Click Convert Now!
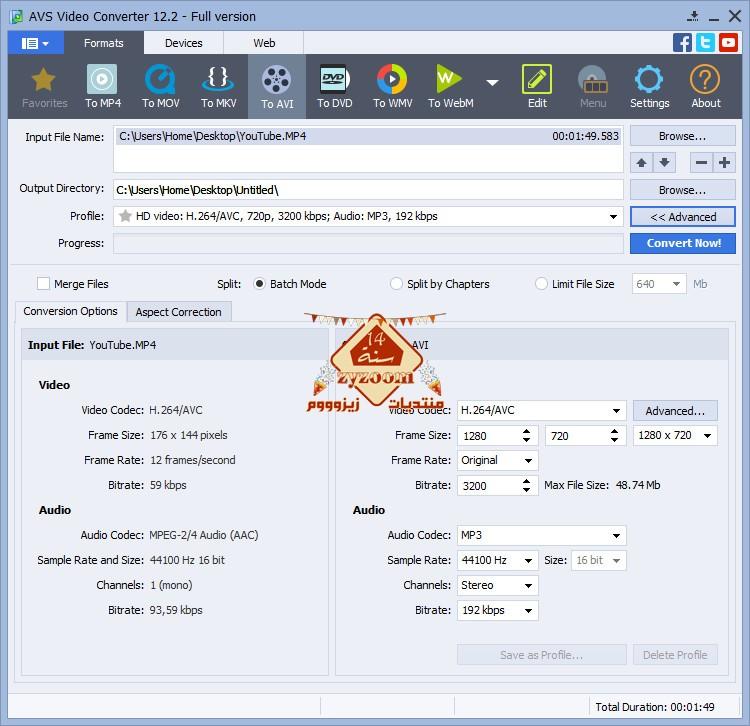The width and height of the screenshot is (750, 726). pos(683,243)
